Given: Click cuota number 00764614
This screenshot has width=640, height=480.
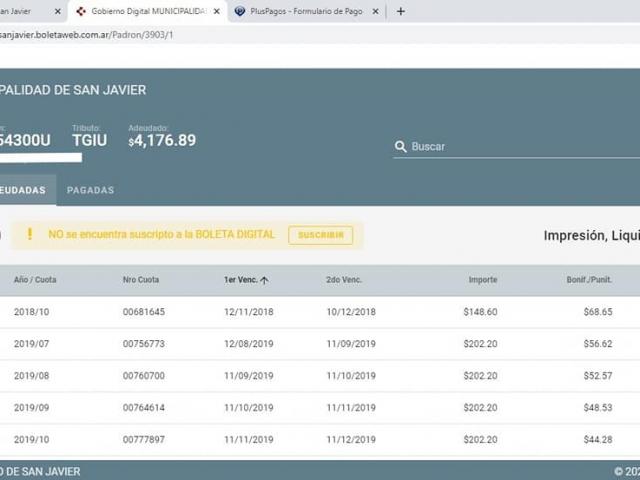Looking at the screenshot, I should (144, 407).
